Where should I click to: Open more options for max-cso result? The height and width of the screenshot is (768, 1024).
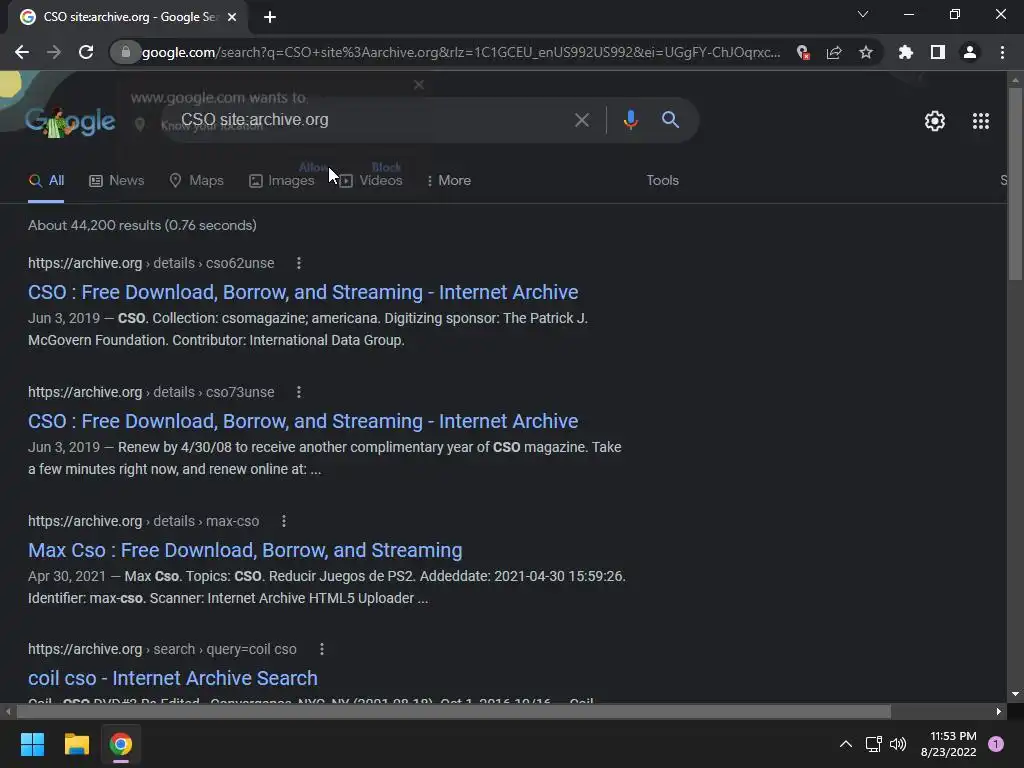pos(283,521)
